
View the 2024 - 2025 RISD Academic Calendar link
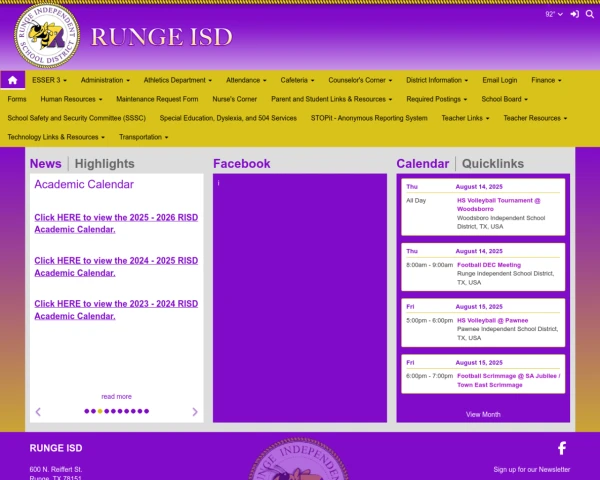coord(116,266)
